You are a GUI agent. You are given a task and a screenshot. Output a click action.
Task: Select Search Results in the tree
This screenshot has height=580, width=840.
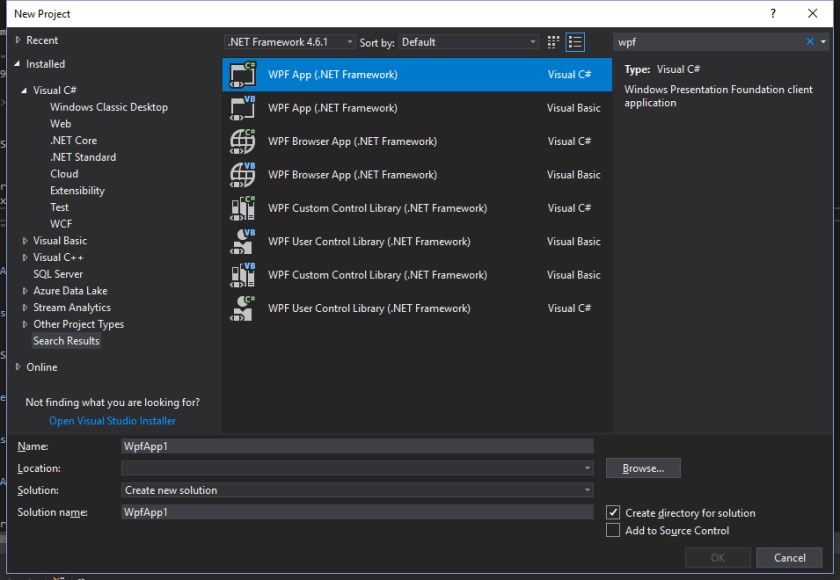pos(66,341)
